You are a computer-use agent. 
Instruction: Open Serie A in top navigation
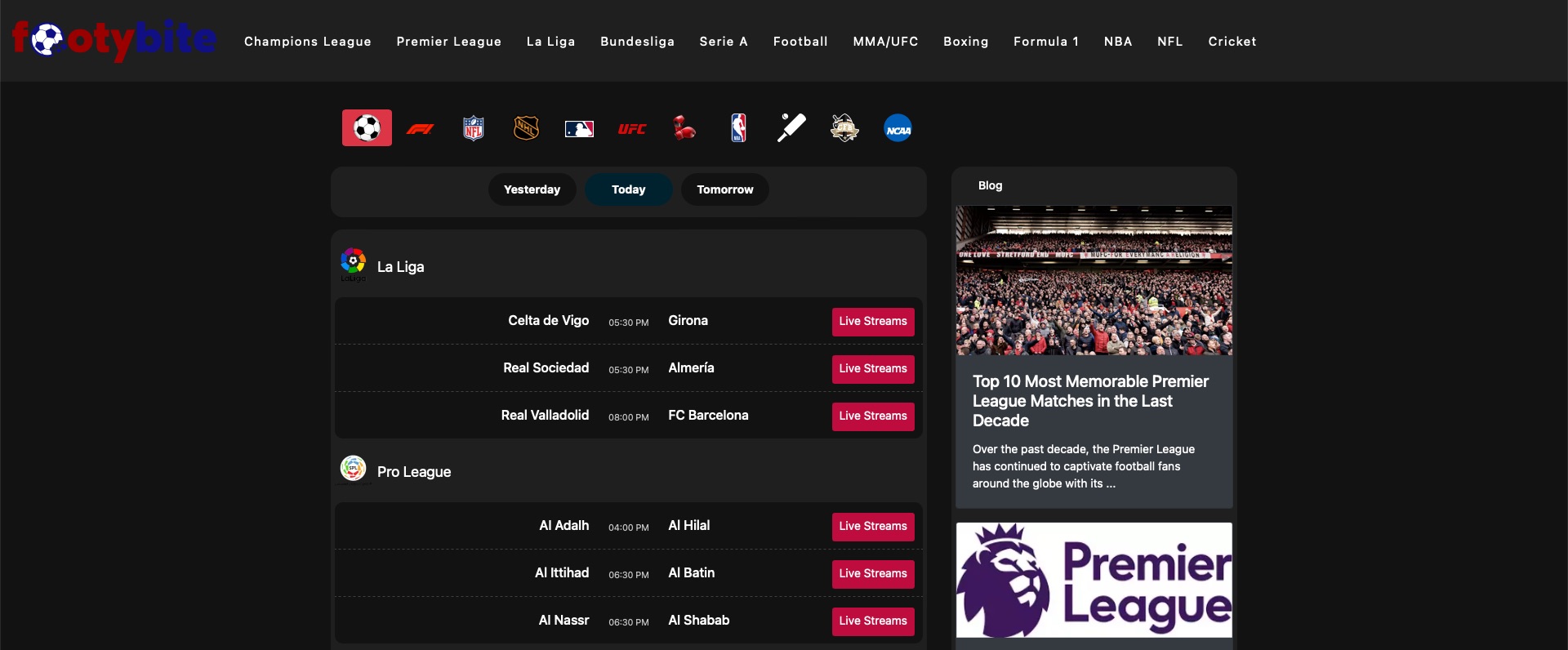[x=724, y=41]
